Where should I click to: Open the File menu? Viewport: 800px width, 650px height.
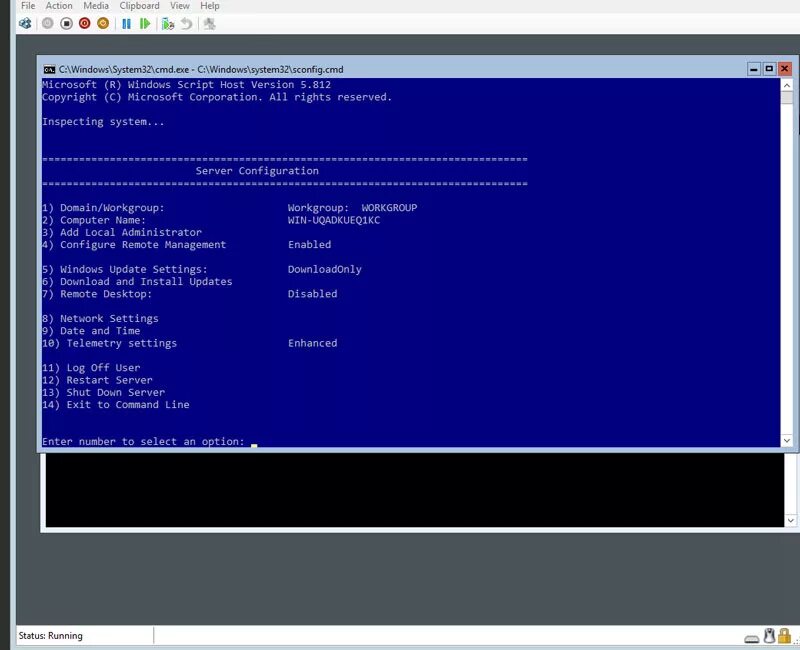[28, 6]
